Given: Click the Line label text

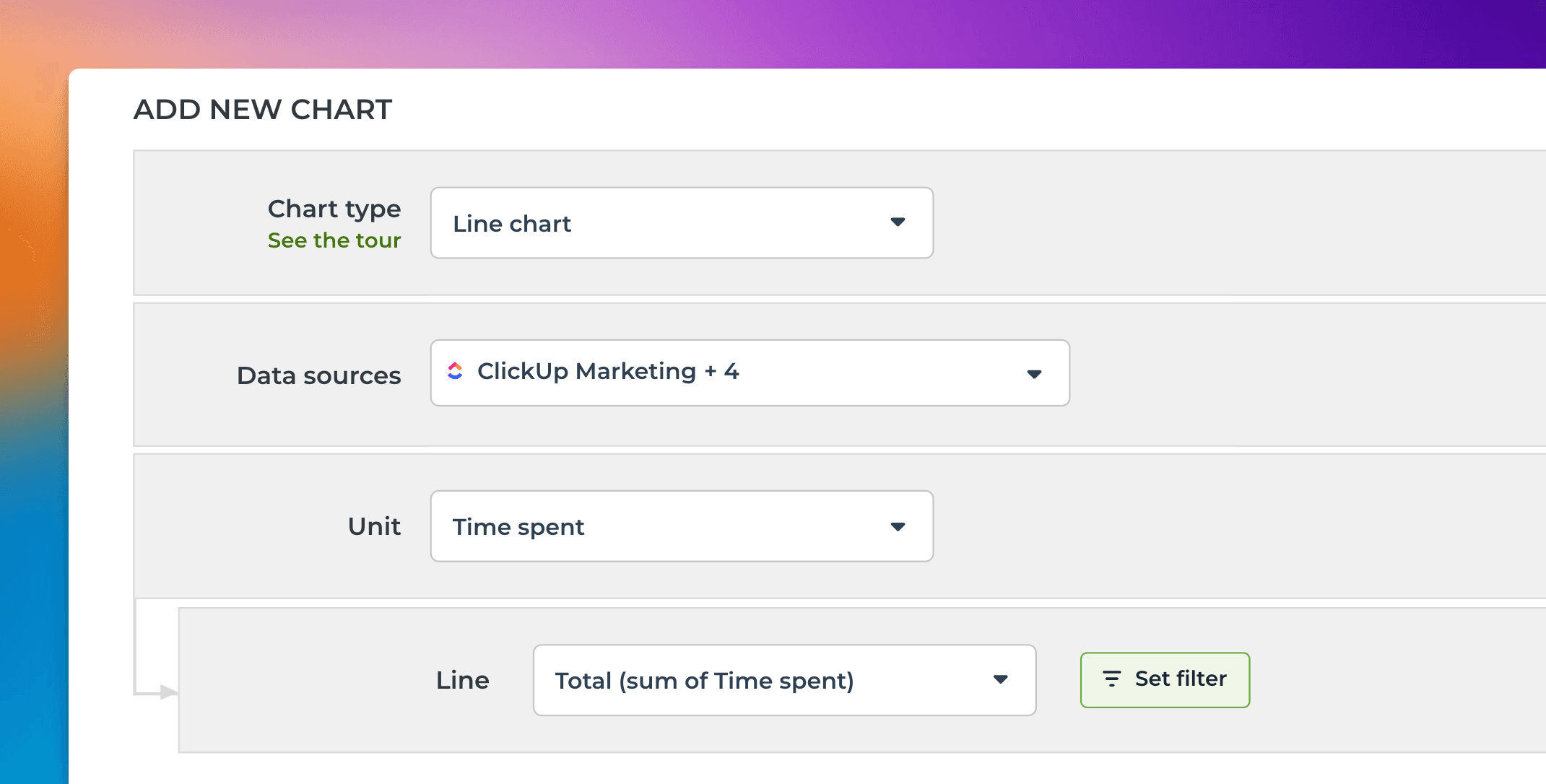Looking at the screenshot, I should [462, 680].
